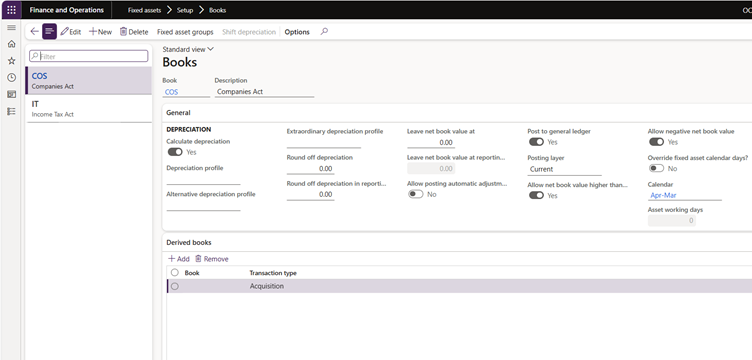Open Workspaces icon in sidebar
752x360 pixels.
pos(12,94)
